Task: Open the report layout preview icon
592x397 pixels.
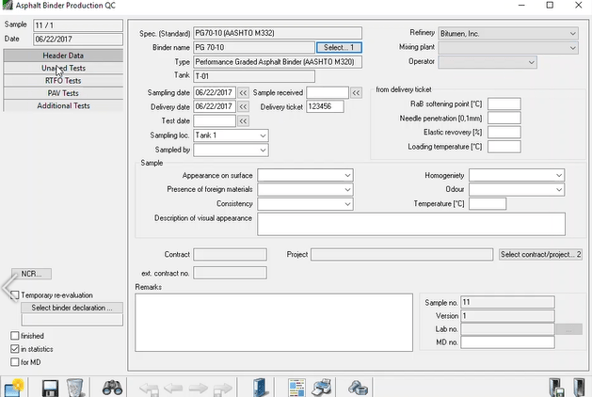Action: pyautogui.click(x=297, y=388)
